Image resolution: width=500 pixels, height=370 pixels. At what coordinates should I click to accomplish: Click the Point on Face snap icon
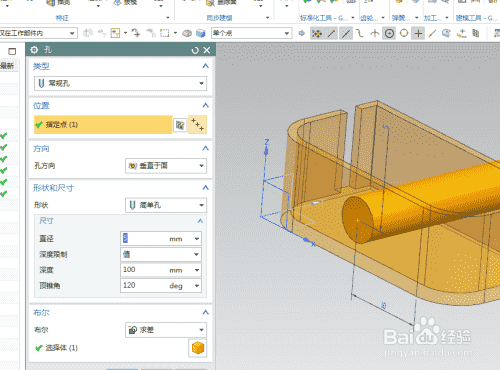(446, 33)
